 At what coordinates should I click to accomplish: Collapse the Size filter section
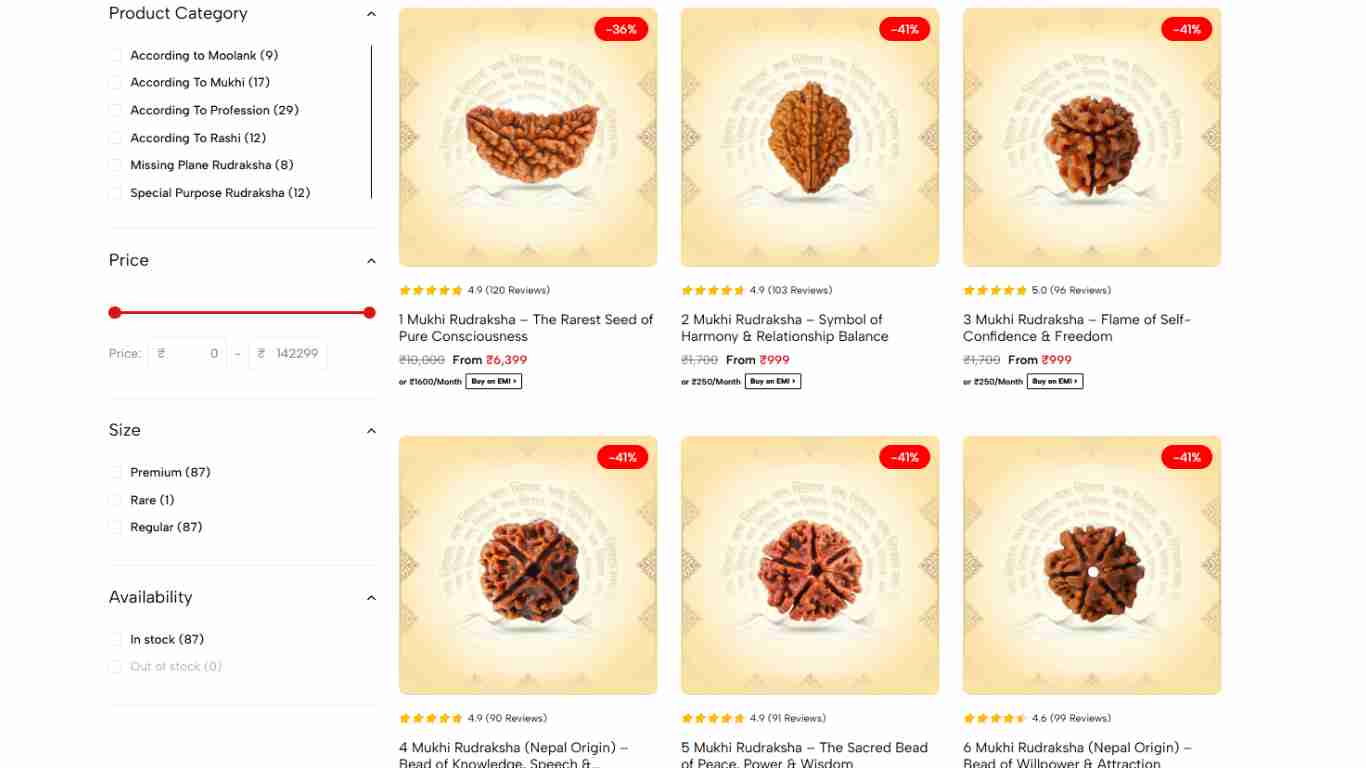371,431
